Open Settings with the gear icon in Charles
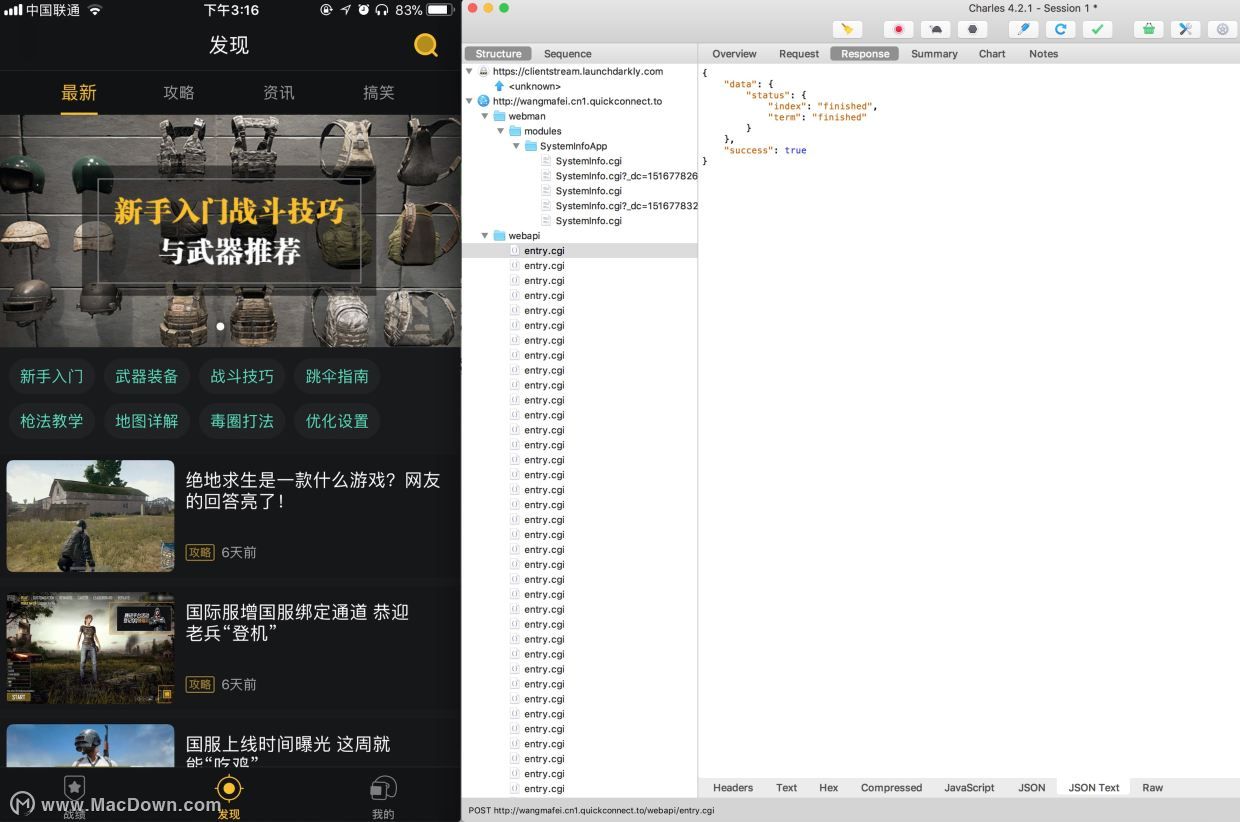This screenshot has width=1240, height=822. click(x=1222, y=29)
